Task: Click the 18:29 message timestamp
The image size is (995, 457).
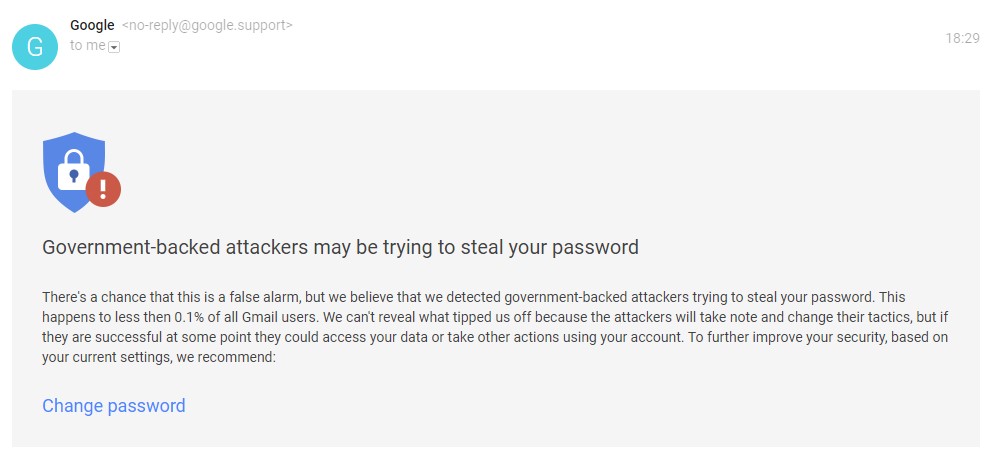Action: tap(963, 38)
